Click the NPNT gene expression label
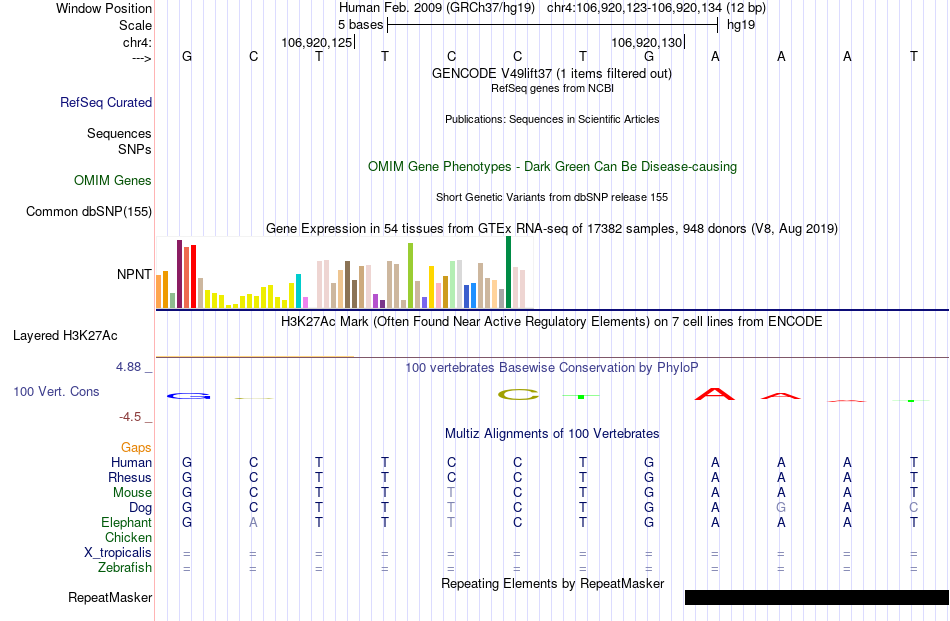 (135, 274)
